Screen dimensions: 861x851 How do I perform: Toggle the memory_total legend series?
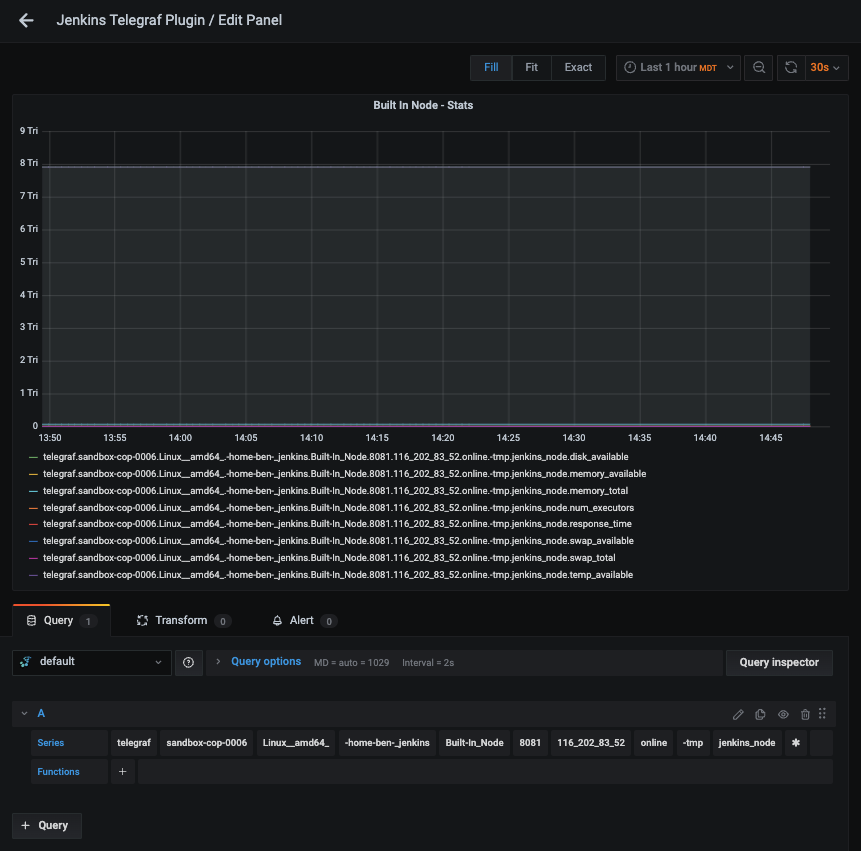click(x=336, y=491)
